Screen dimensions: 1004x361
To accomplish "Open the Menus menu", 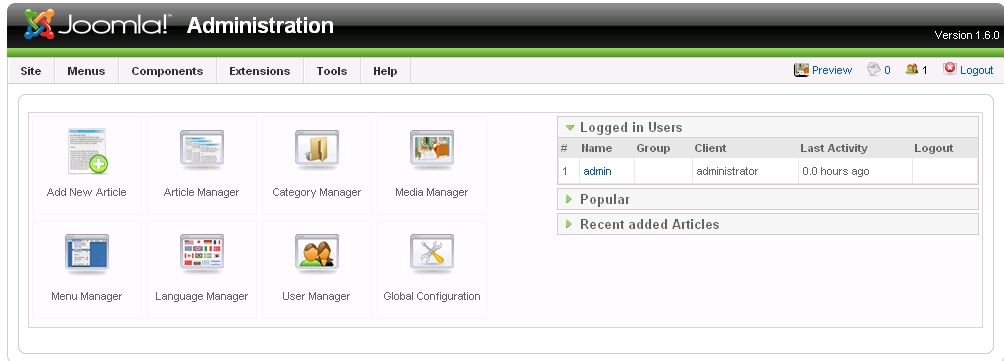I will click(x=86, y=71).
